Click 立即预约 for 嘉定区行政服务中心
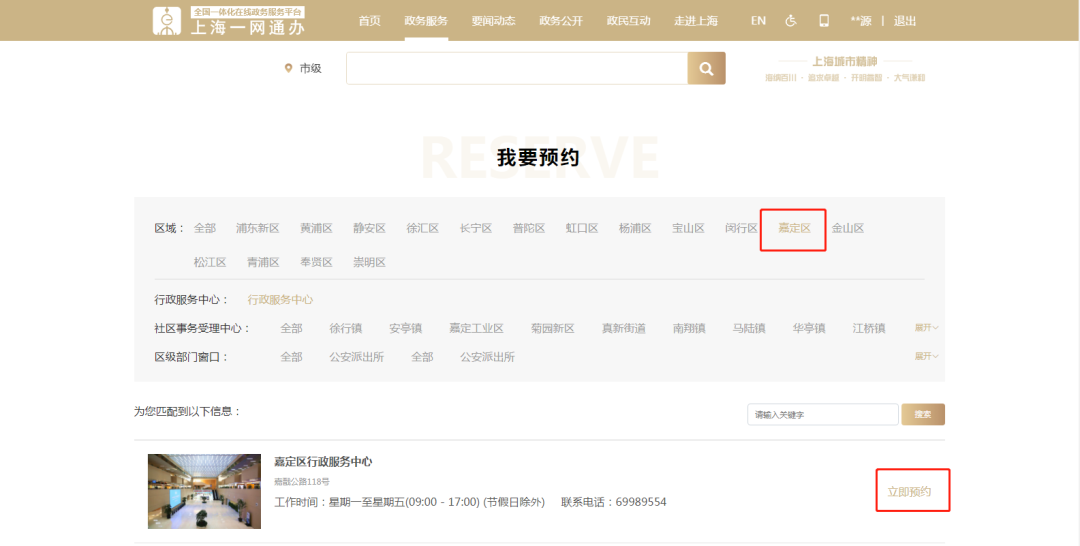 point(910,491)
